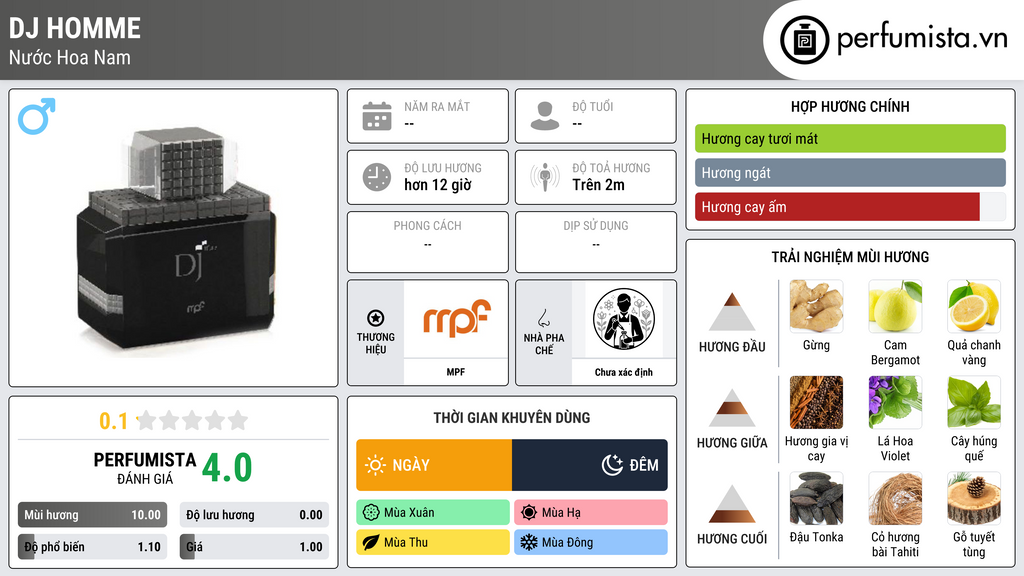Click the Độ phổ biến 1.10 score bar

click(x=92, y=547)
